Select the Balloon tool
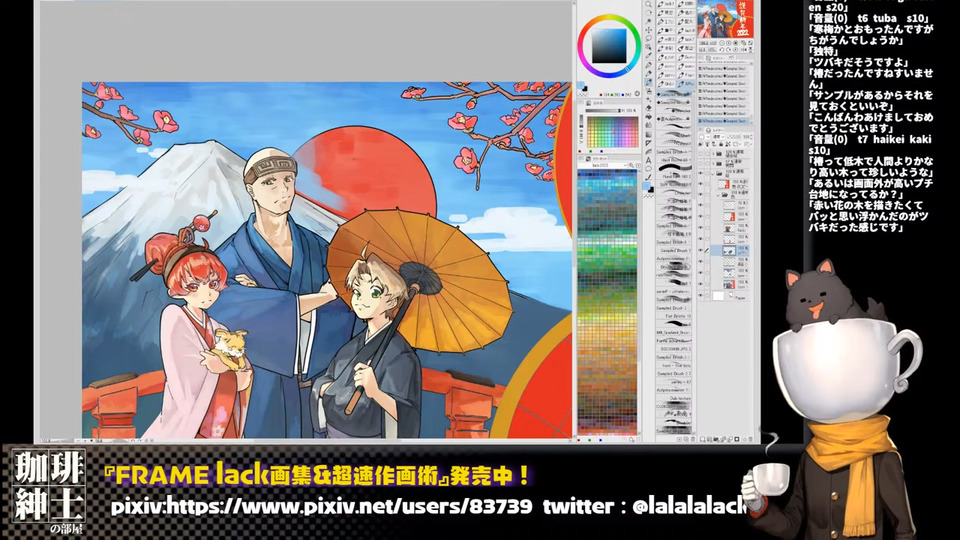The image size is (960, 540). (x=648, y=169)
